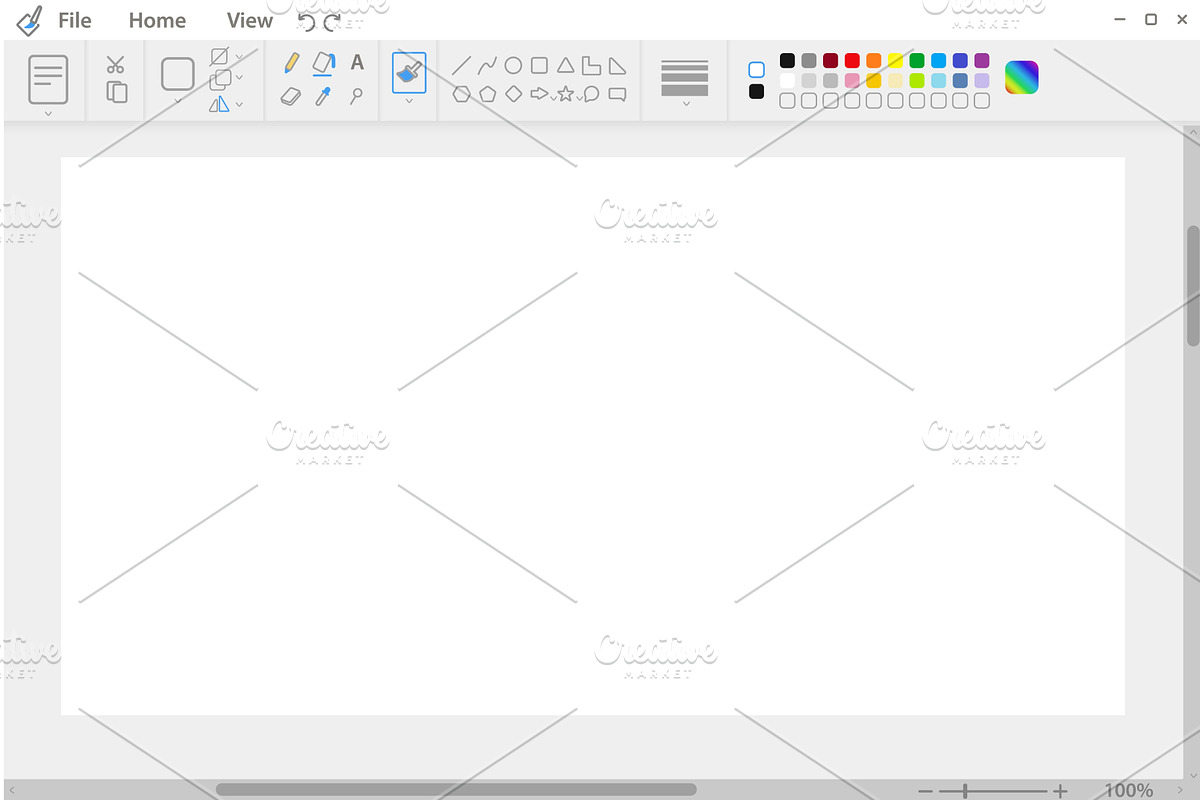Select the Fill bucket tool
1200x800 pixels.
point(323,64)
